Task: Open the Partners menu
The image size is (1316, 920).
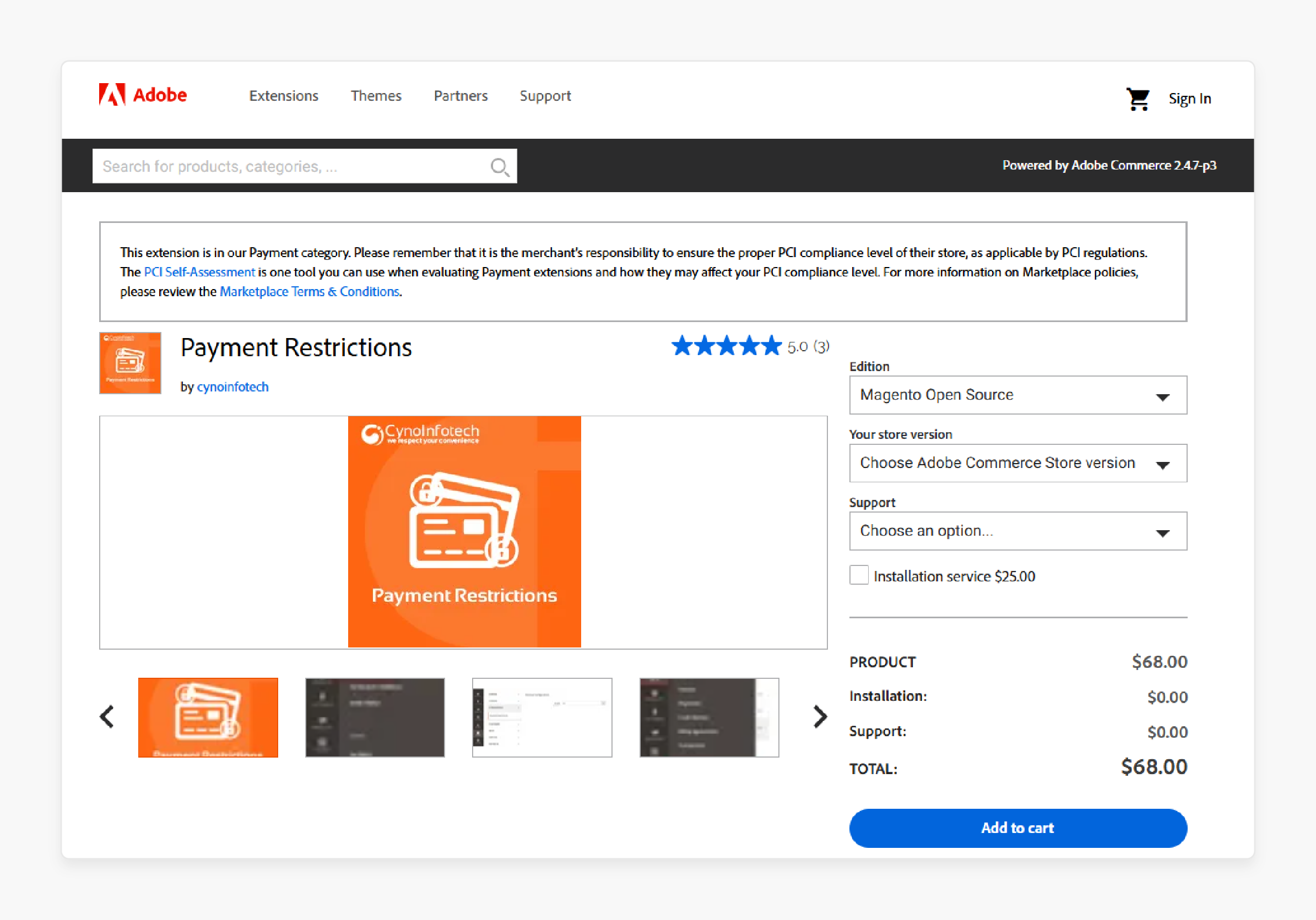Action: tap(461, 96)
